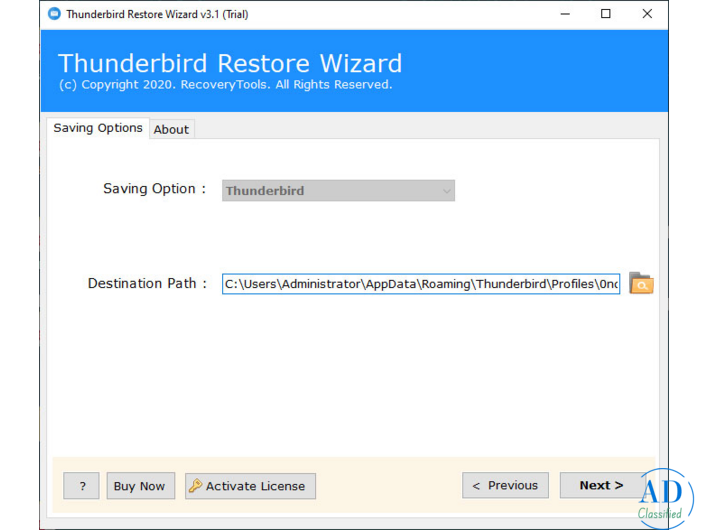Click the 'Saving Option :' label
The height and width of the screenshot is (530, 710).
(154, 188)
